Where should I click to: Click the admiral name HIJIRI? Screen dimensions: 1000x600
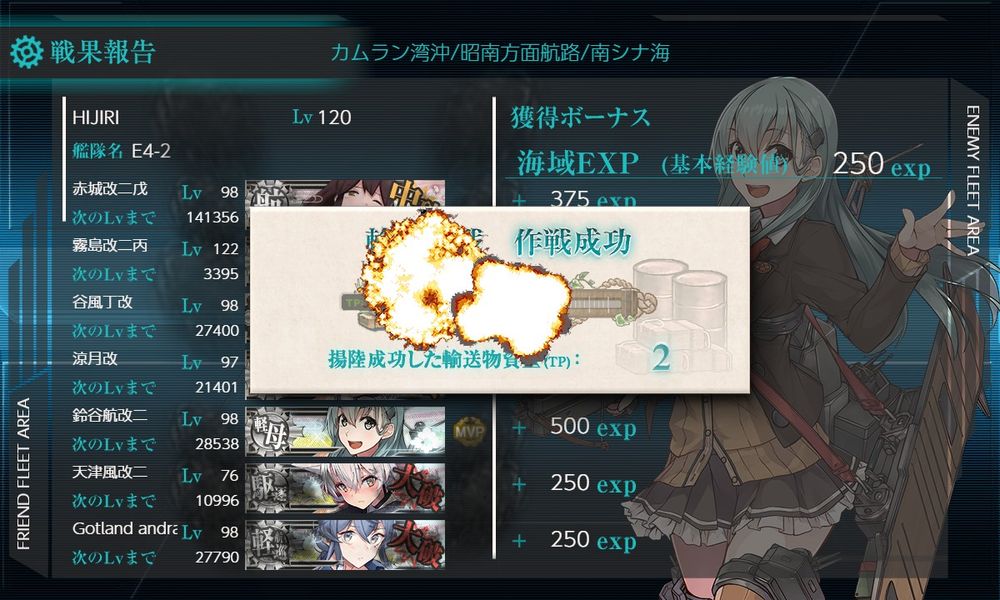tap(96, 117)
